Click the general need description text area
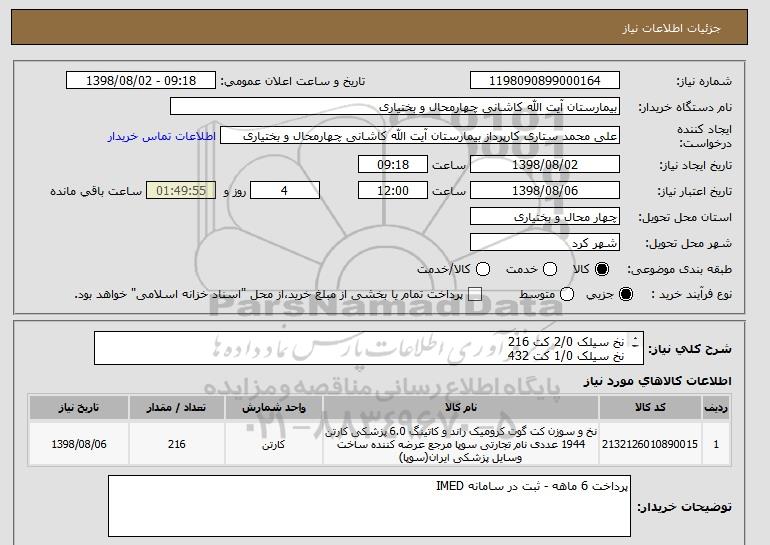This screenshot has width=770, height=545. (x=369, y=348)
